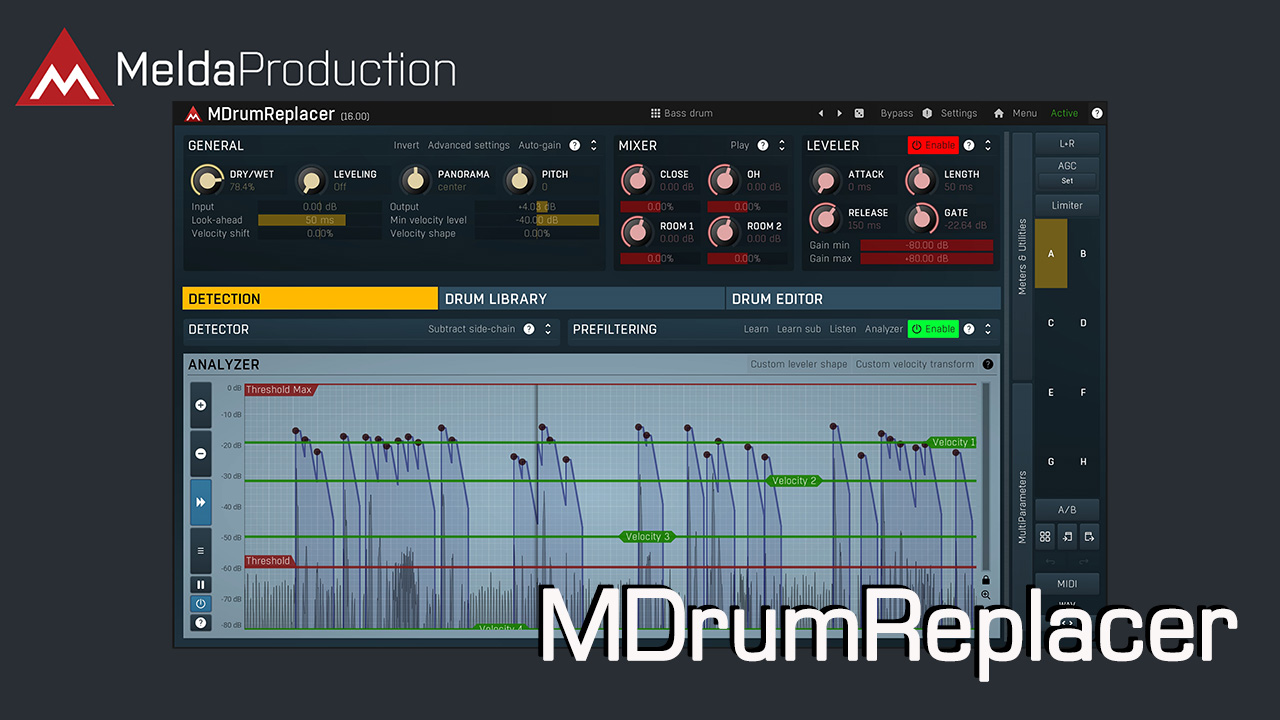Open the Drum Editor tab

[862, 299]
